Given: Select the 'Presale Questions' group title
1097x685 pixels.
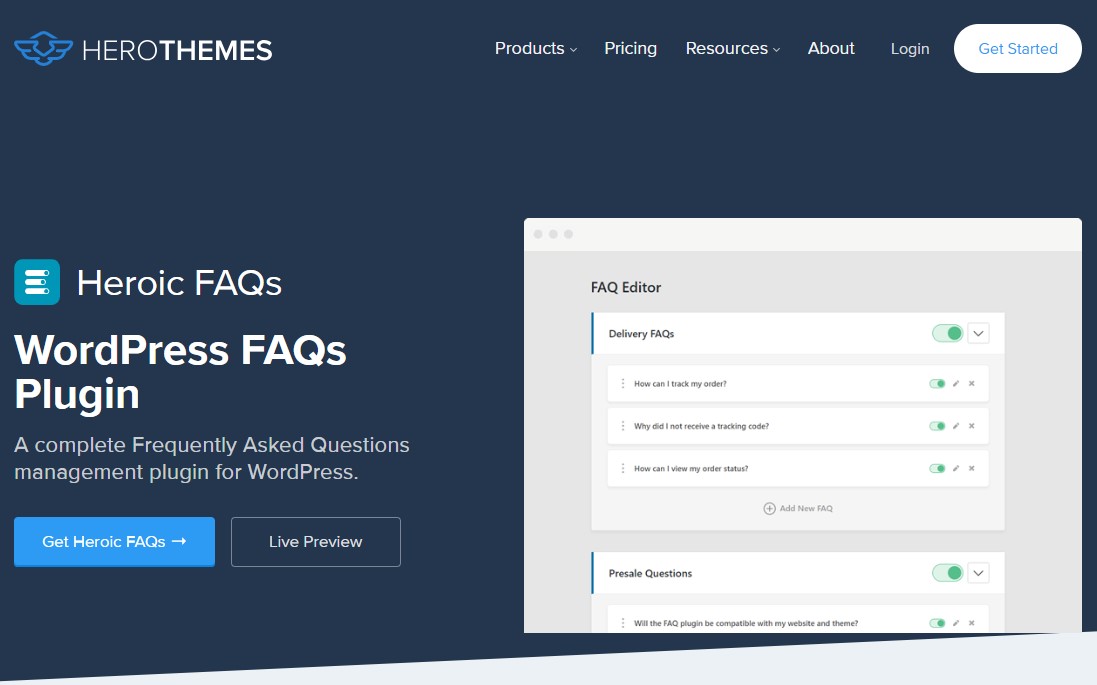Looking at the screenshot, I should [650, 573].
